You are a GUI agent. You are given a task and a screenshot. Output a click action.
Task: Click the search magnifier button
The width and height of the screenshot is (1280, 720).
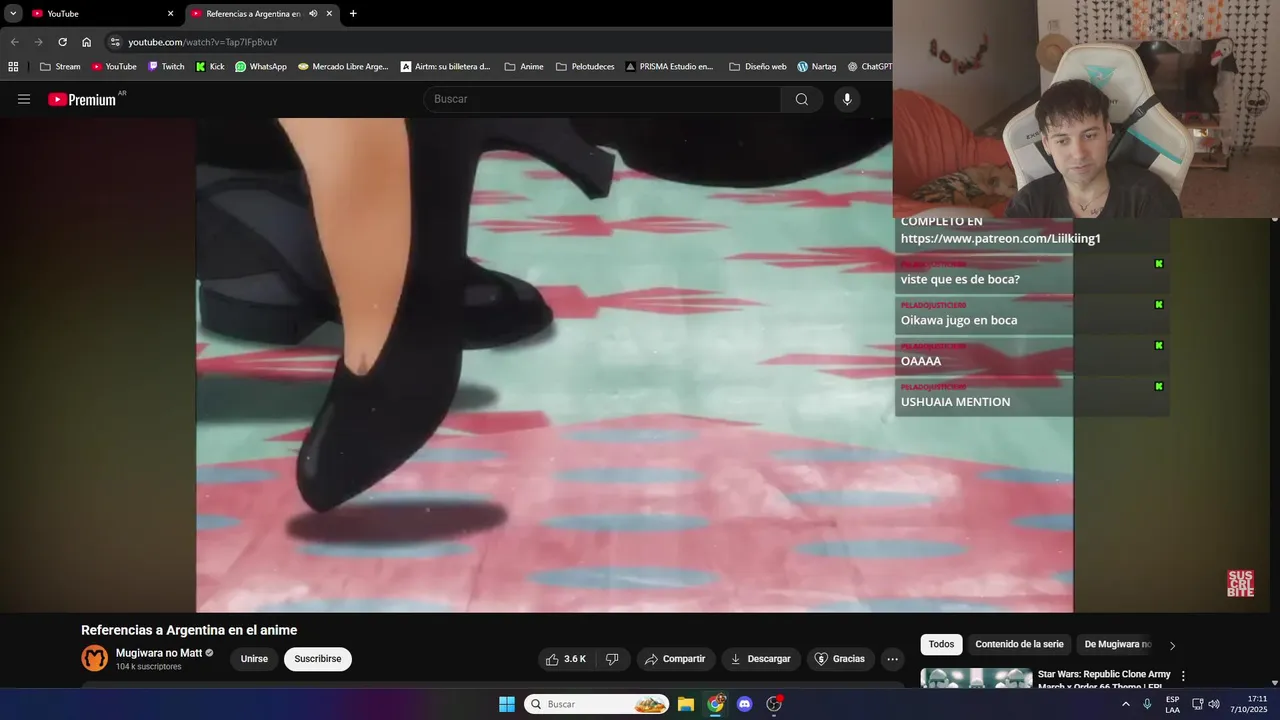802,99
